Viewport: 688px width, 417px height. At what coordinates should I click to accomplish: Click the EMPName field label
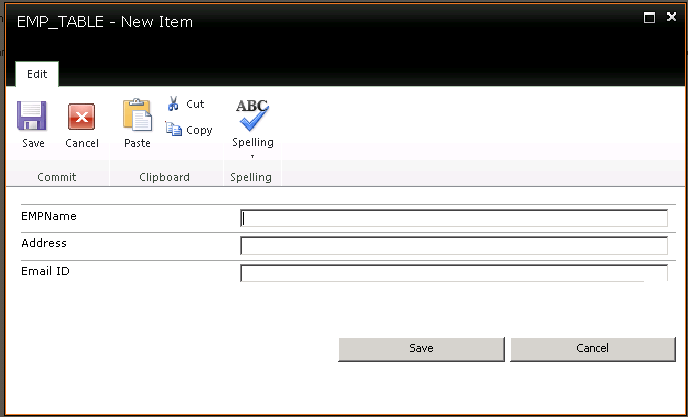pyautogui.click(x=49, y=216)
